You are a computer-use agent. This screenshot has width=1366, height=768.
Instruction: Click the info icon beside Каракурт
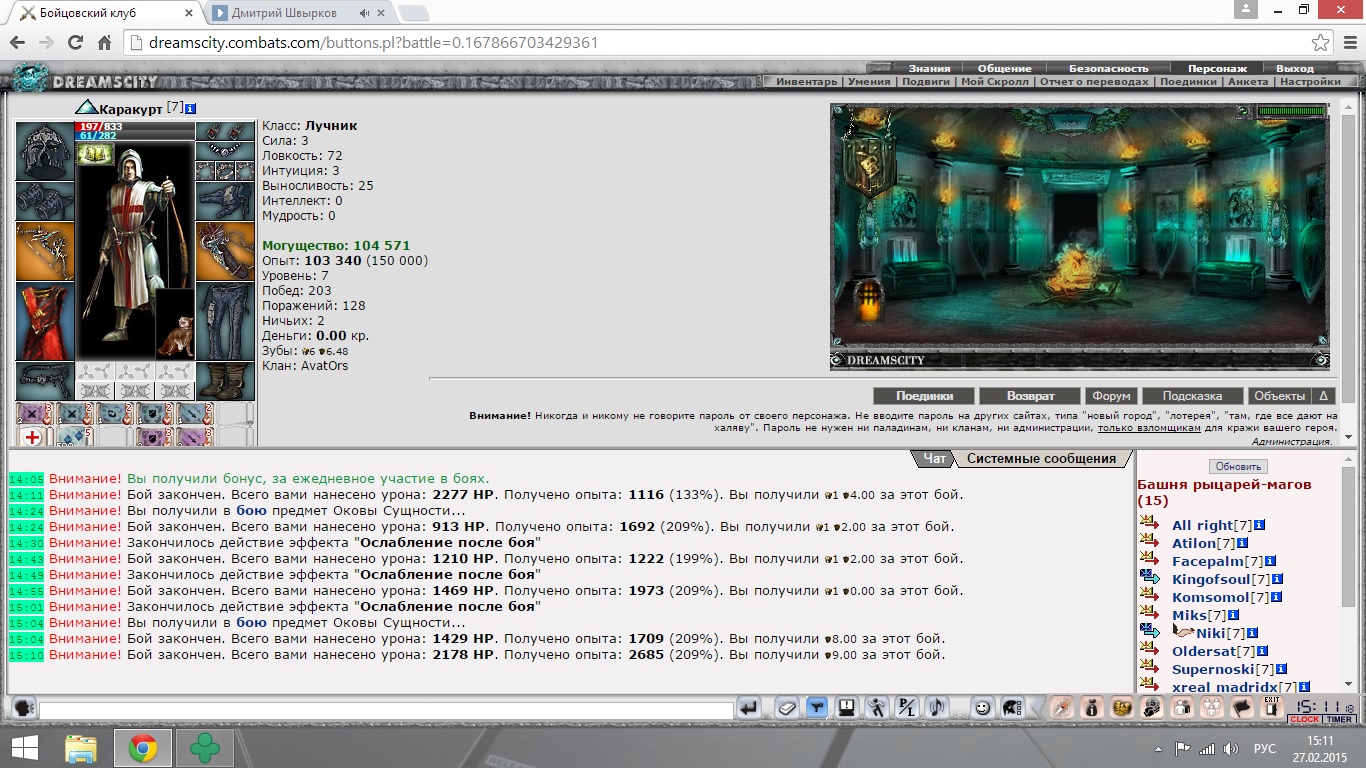pos(191,108)
